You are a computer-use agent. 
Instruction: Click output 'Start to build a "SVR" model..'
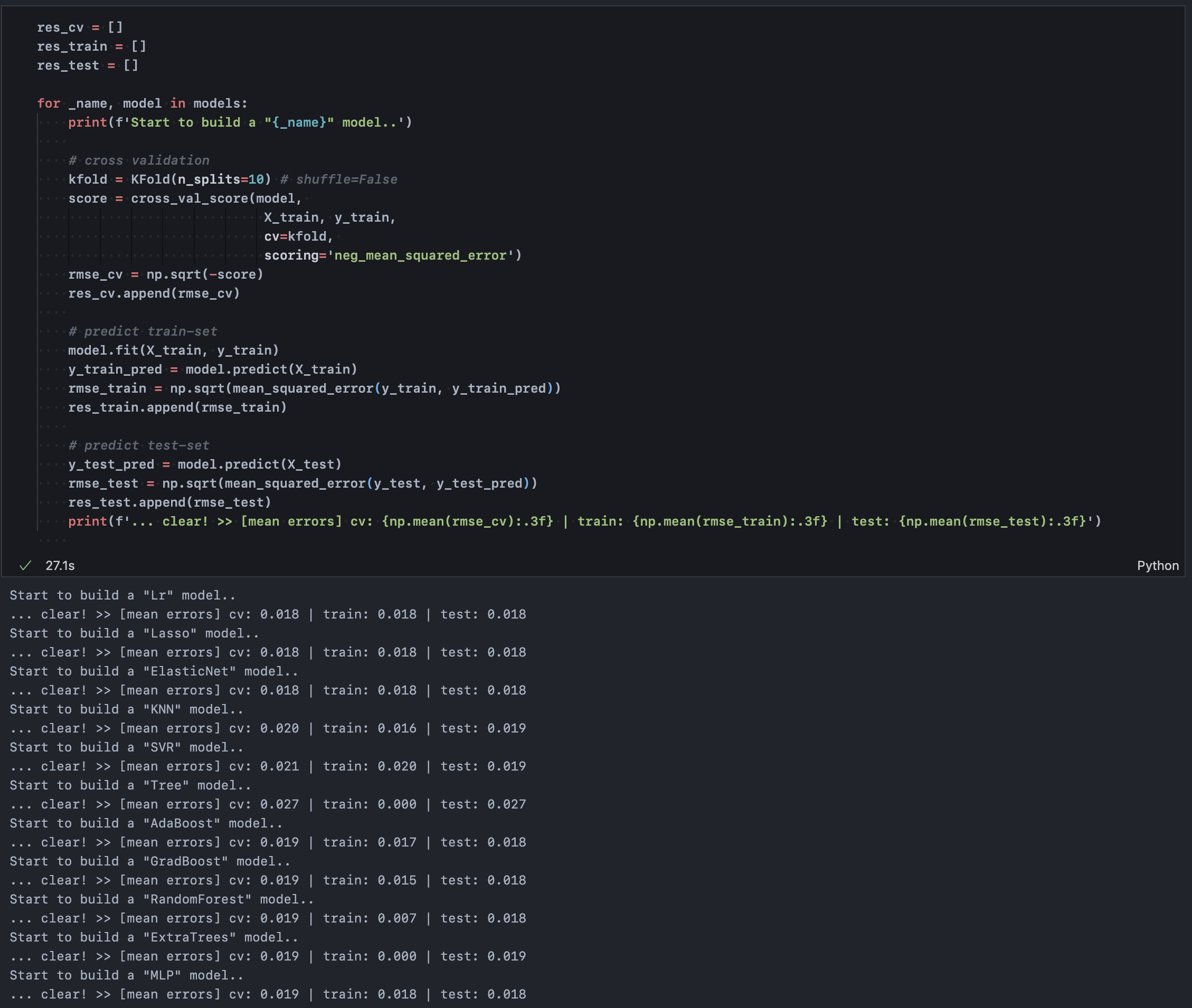(x=127, y=747)
